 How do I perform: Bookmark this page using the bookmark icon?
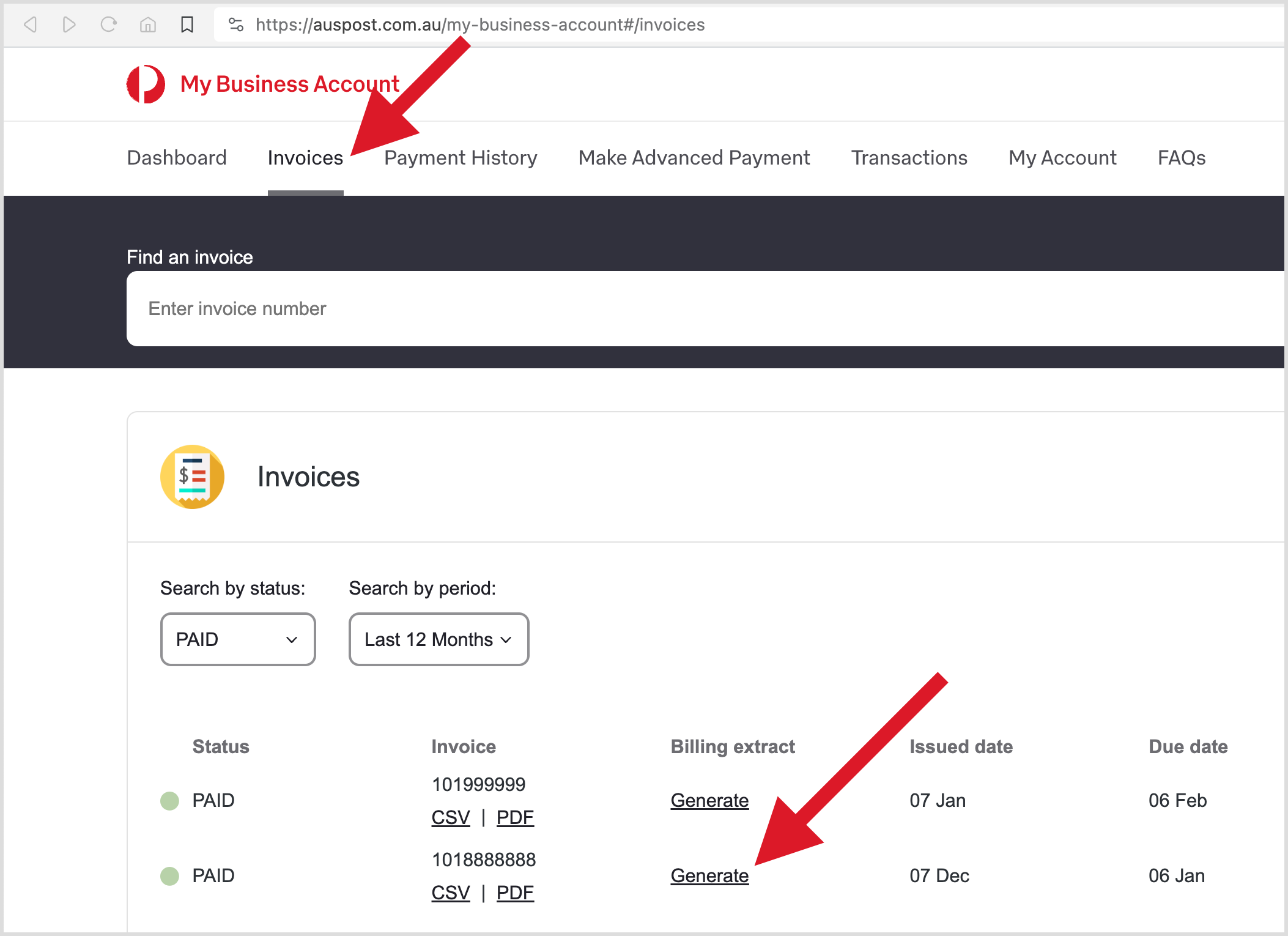tap(187, 24)
